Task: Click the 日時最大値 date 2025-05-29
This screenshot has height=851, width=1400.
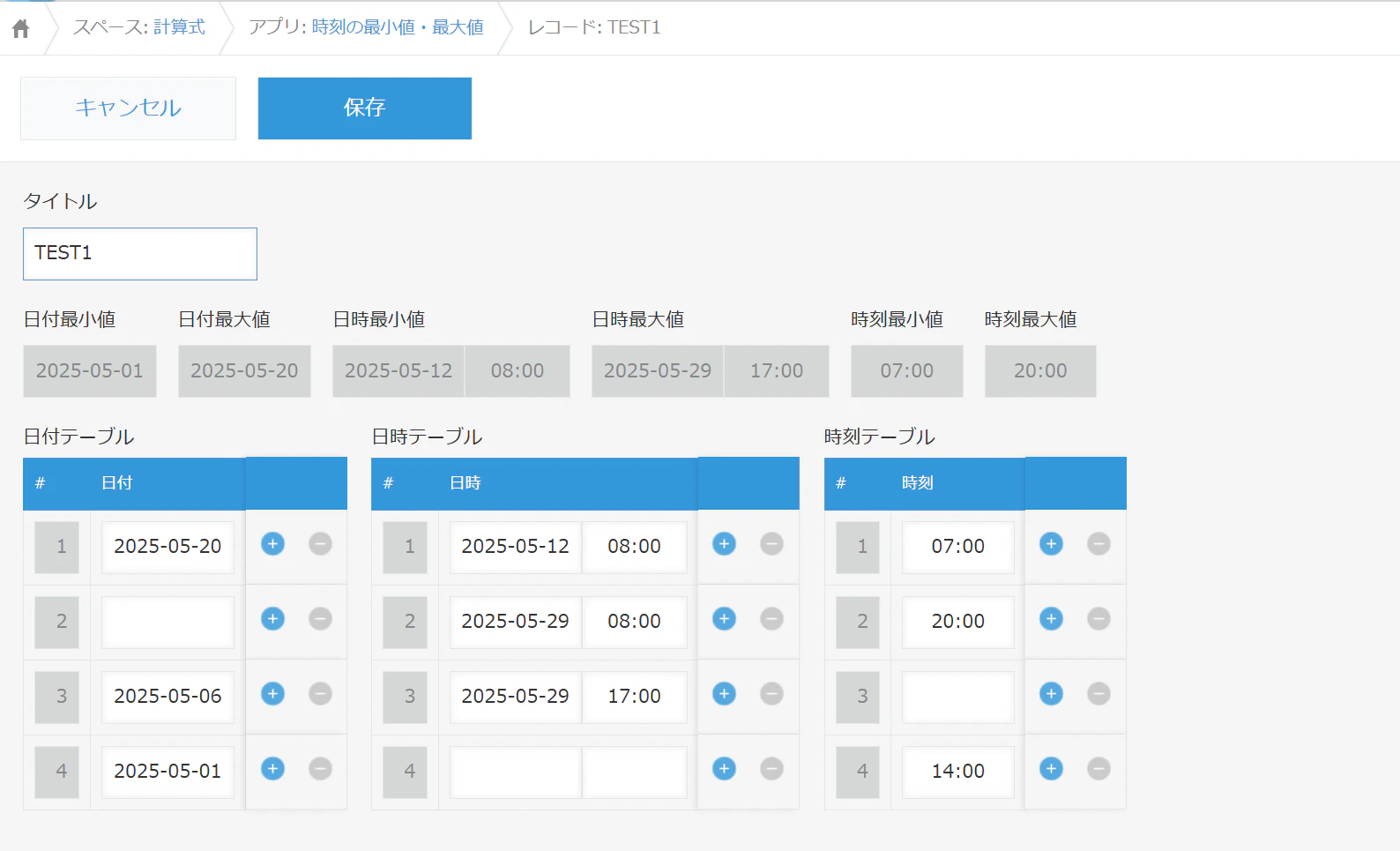Action: pos(658,371)
